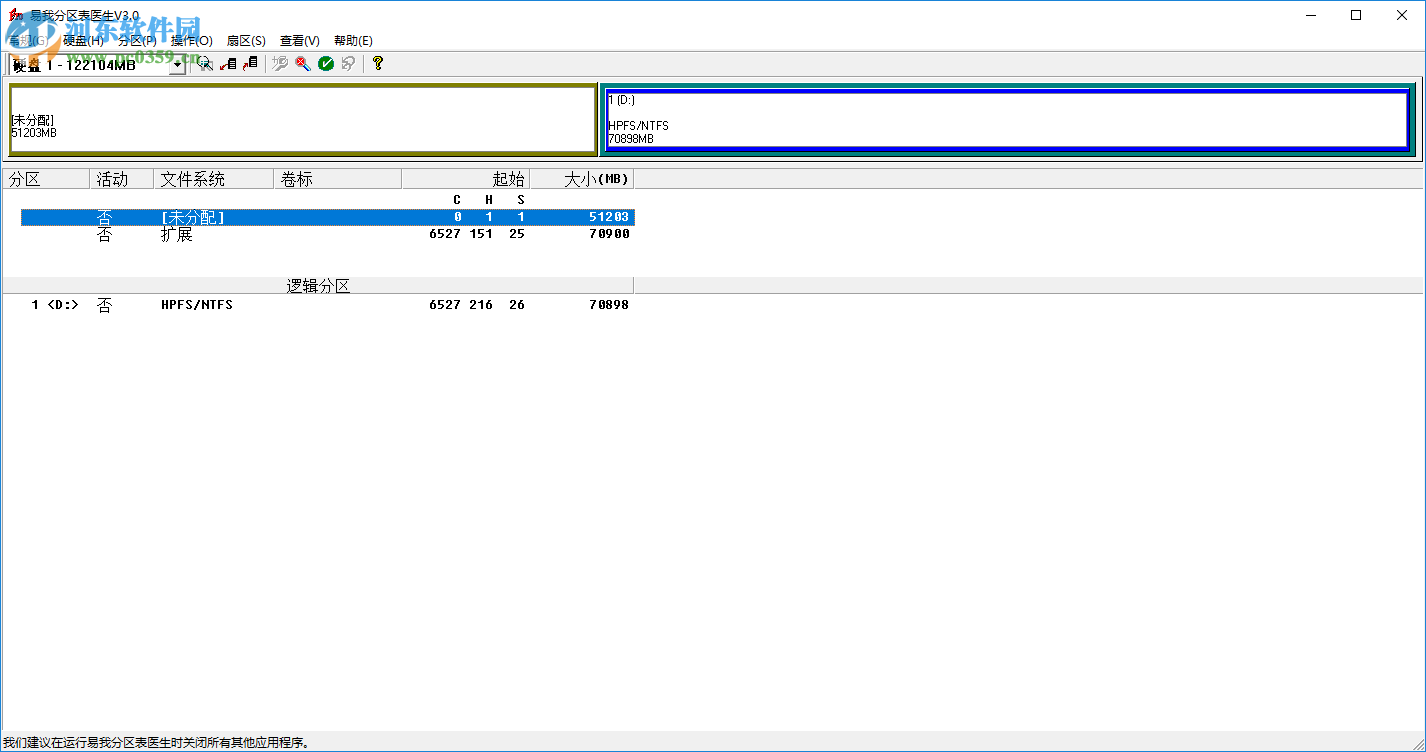
Task: Select the [未分配] 51203MB block in disk map
Action: 303,120
